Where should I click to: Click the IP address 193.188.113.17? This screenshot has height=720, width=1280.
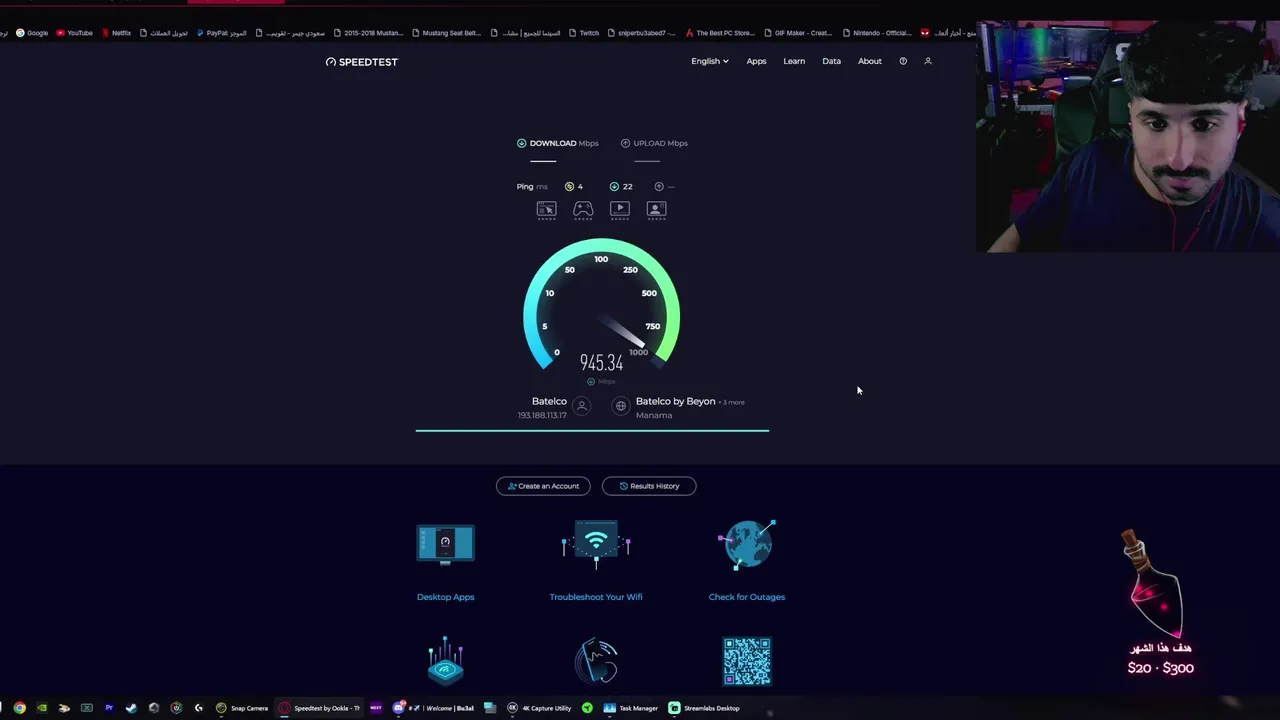[542, 415]
